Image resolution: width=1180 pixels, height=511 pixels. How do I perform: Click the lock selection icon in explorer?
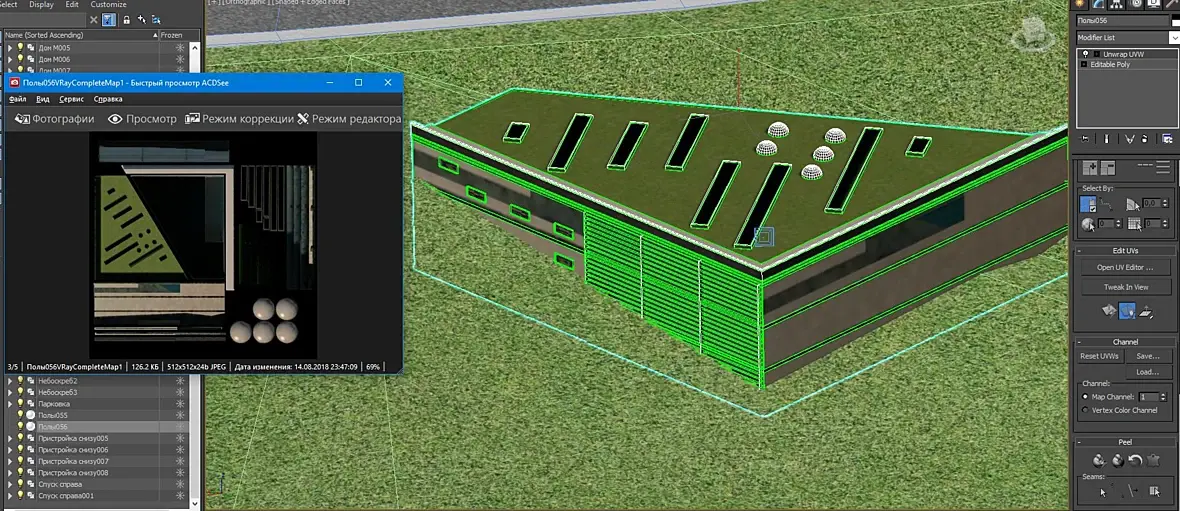126,20
